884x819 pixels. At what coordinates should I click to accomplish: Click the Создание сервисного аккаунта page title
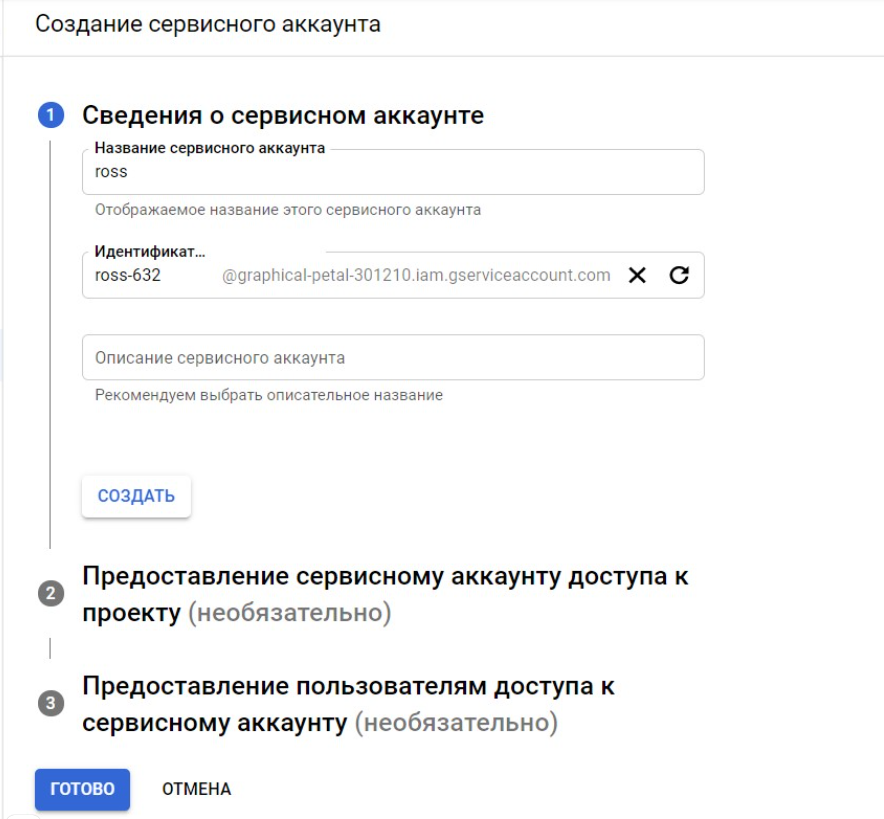[x=208, y=24]
